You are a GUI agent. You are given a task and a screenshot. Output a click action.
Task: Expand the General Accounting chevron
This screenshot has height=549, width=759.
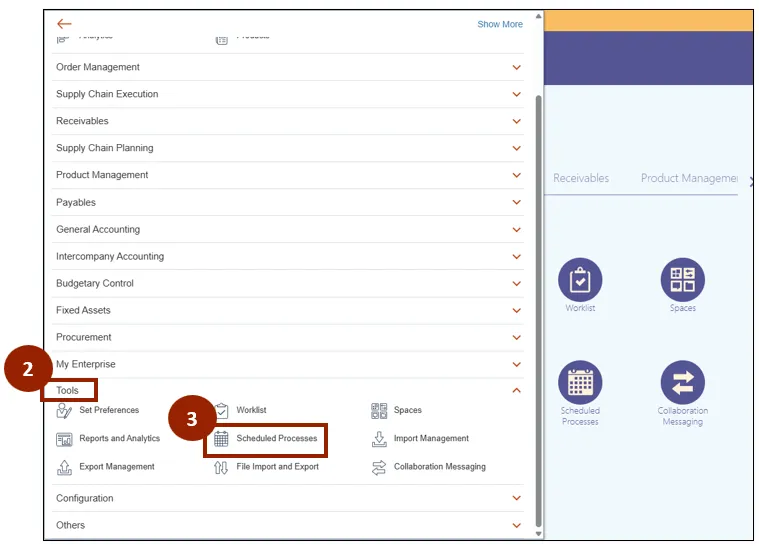pyautogui.click(x=516, y=229)
